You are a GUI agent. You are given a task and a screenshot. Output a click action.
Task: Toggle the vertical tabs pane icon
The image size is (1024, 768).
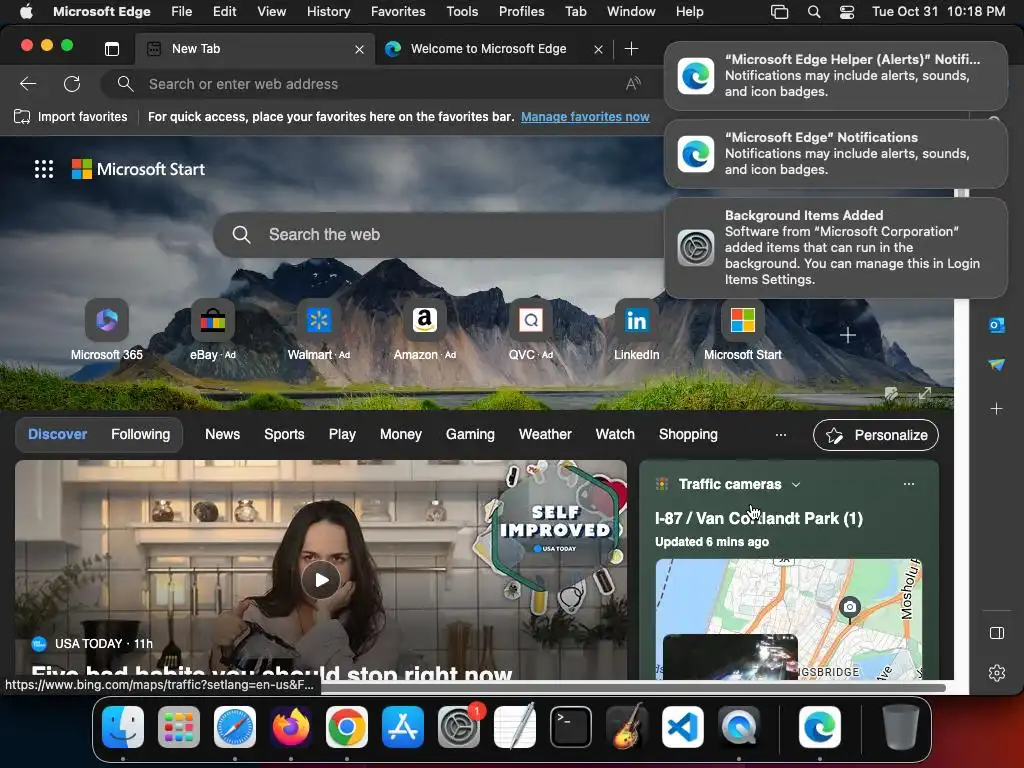112,49
